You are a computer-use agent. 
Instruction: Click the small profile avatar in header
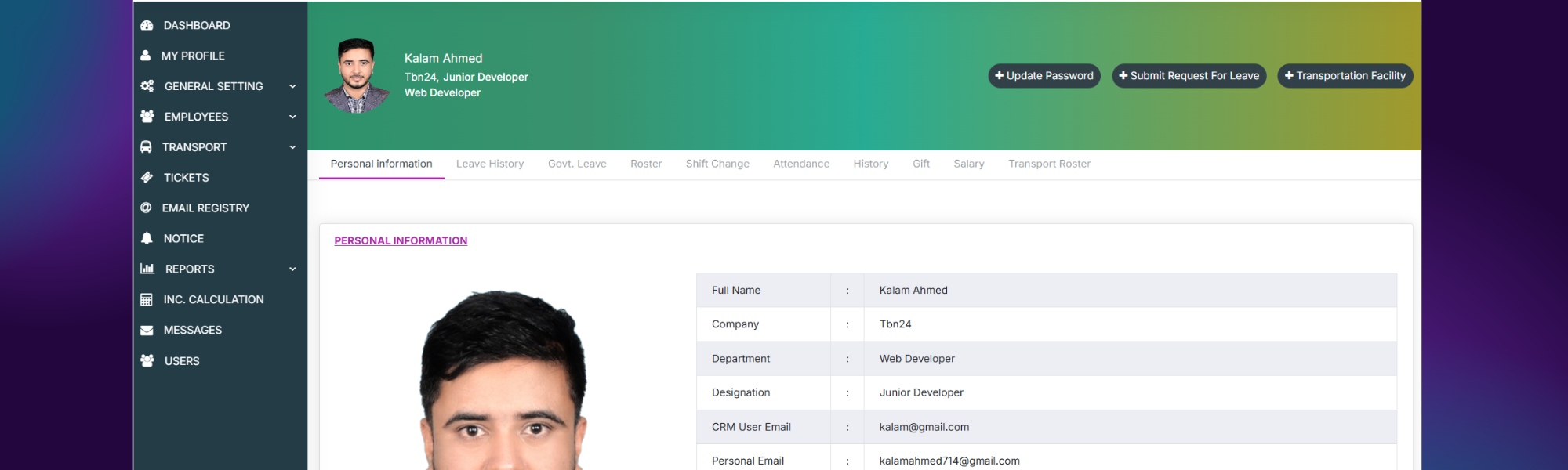point(357,76)
